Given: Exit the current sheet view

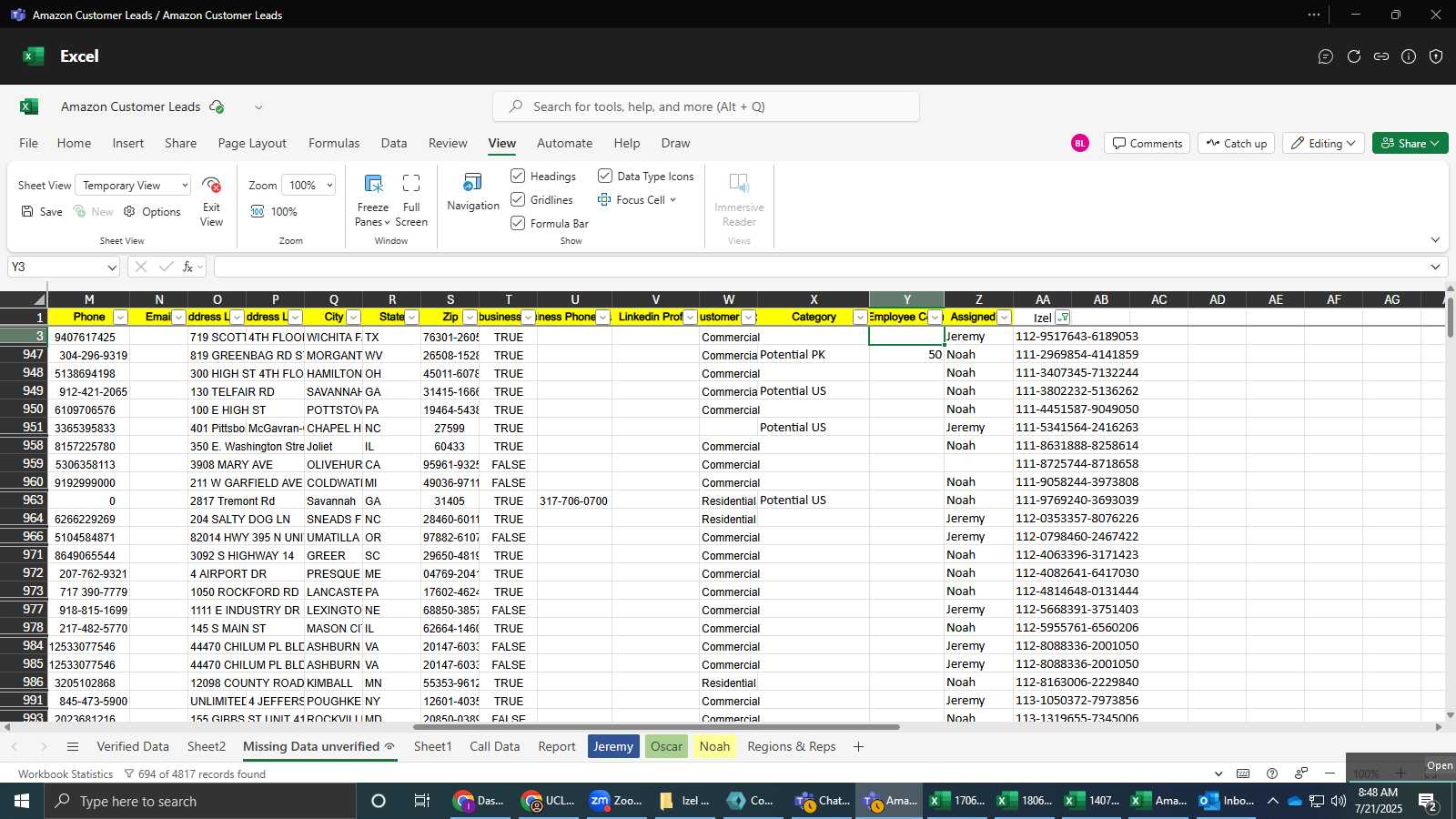Looking at the screenshot, I should tap(211, 201).
